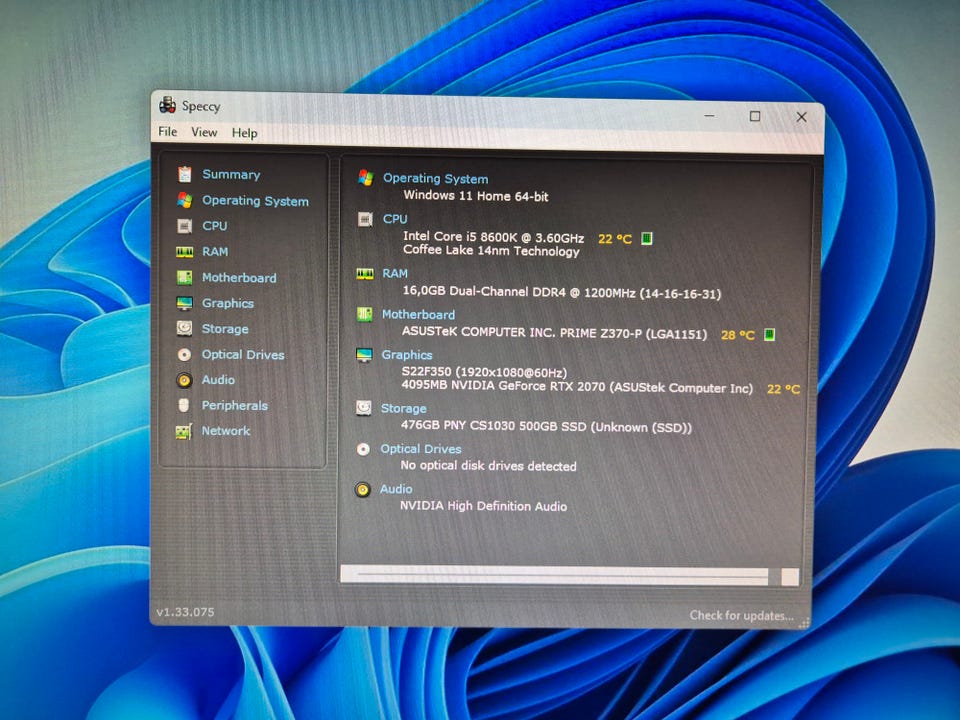The width and height of the screenshot is (960, 720).
Task: Click the Audio speaker icon in sidebar
Action: click(184, 380)
